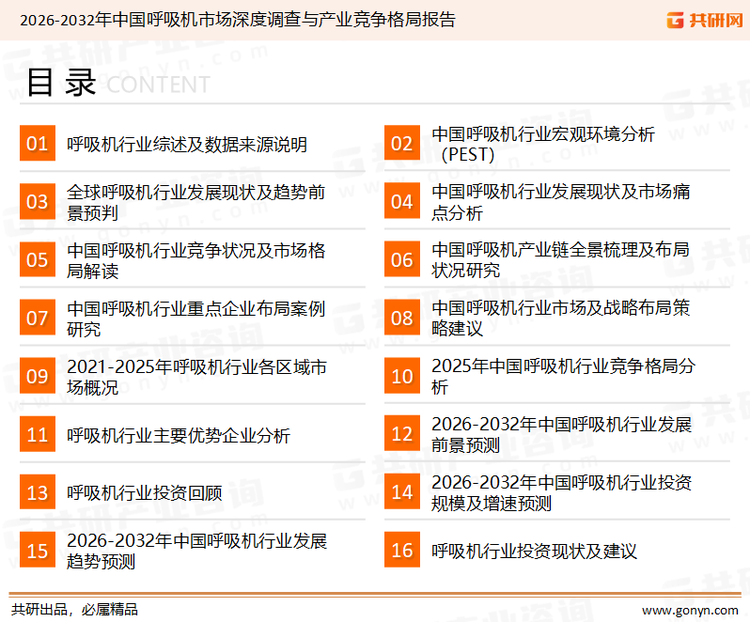750x622 pixels.
Task: Select 呼吸机行业主要优势企业分析 entry
Action: tap(178, 435)
